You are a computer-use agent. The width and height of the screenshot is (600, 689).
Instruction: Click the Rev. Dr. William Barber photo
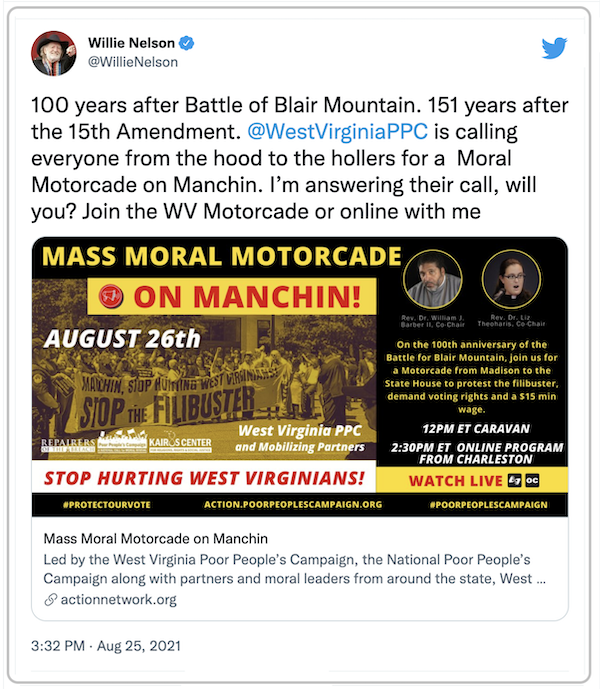tap(433, 279)
